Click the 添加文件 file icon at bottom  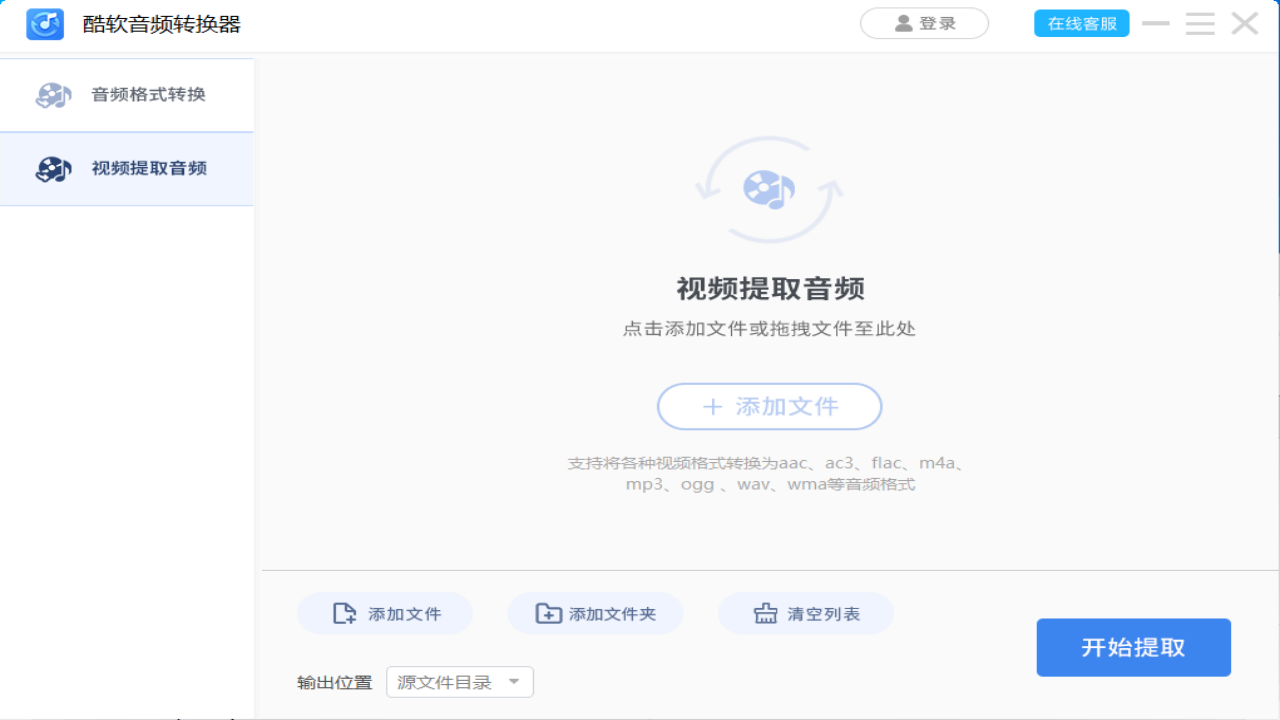[344, 613]
